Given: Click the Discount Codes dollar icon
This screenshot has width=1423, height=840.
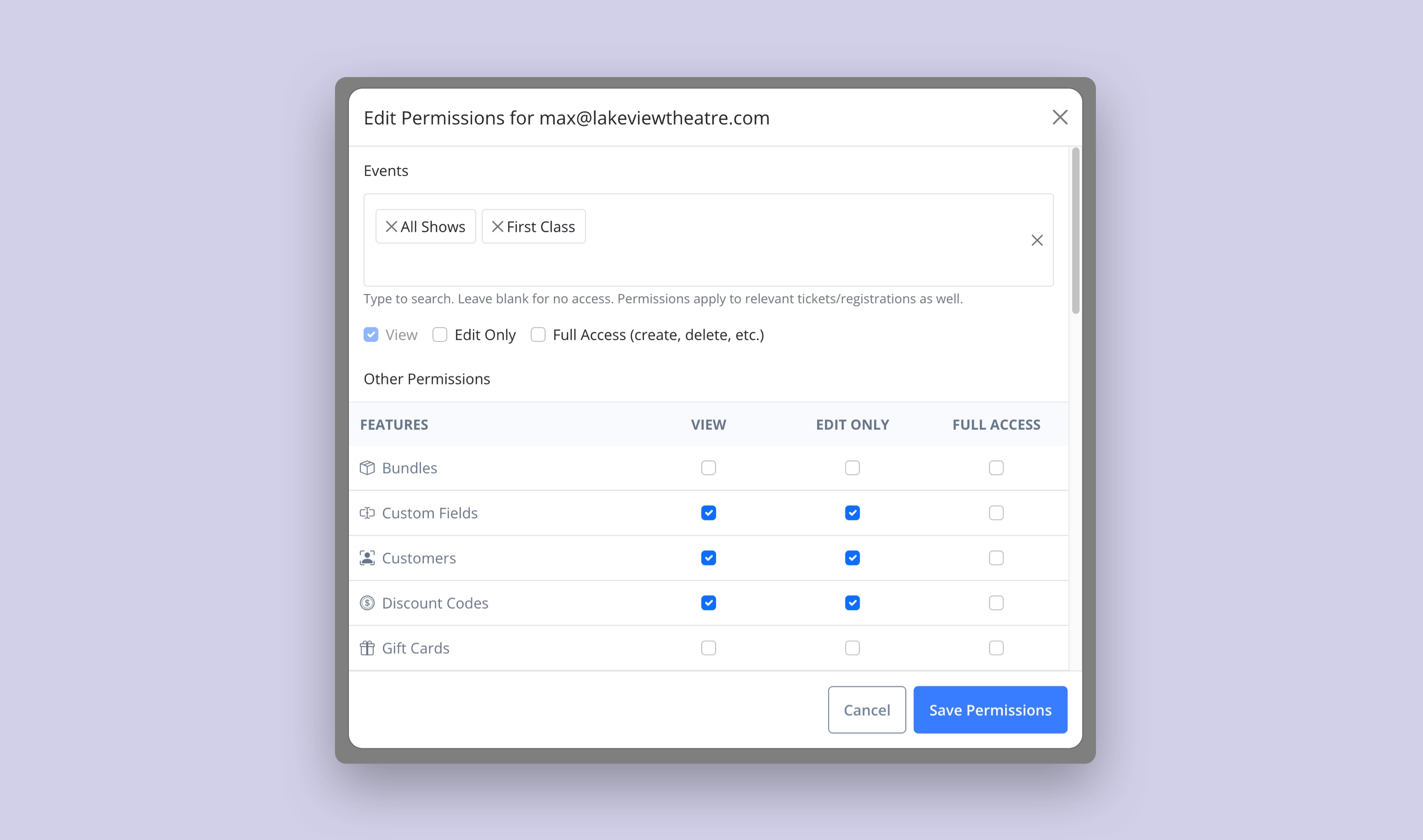Looking at the screenshot, I should pos(367,603).
